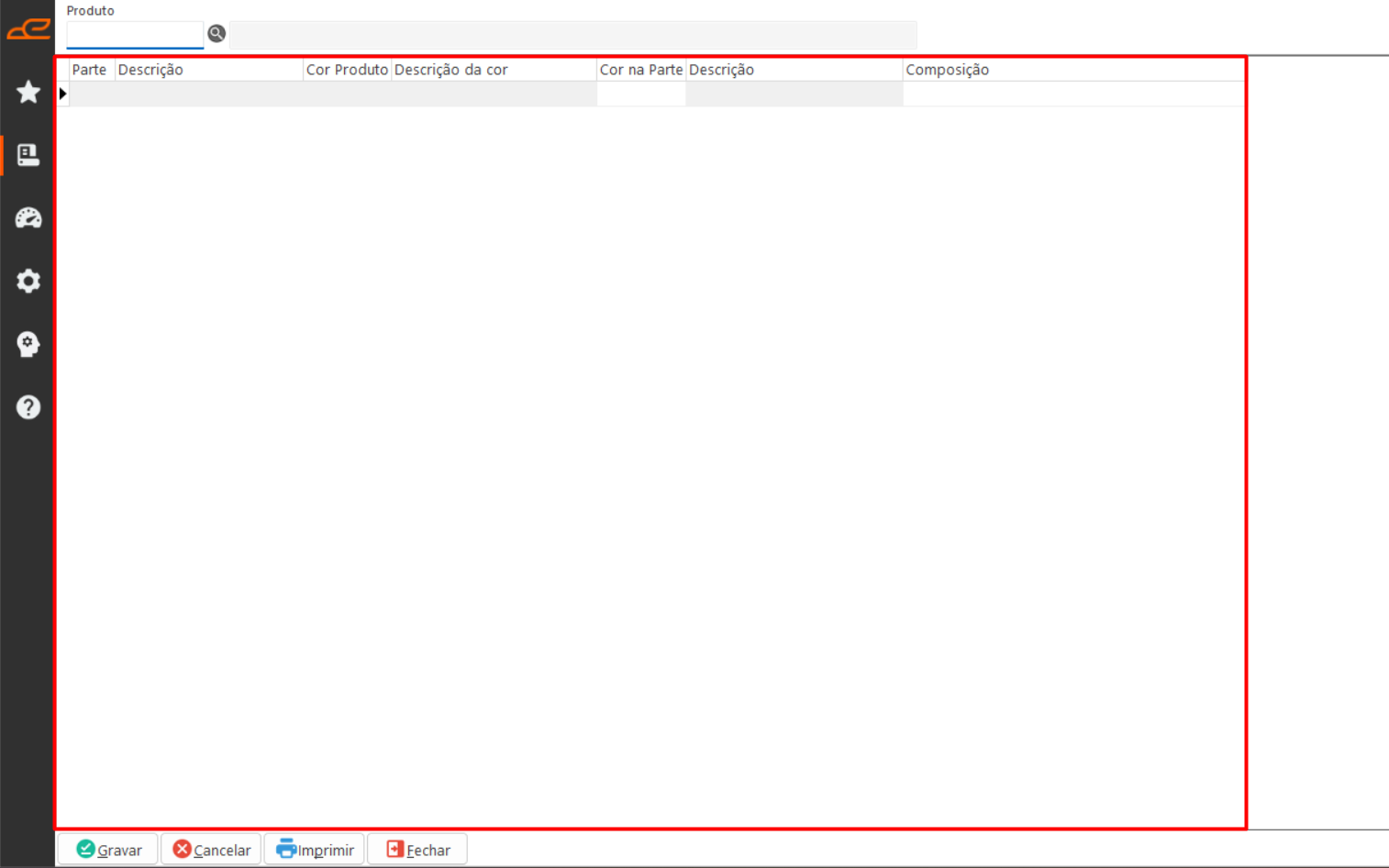Select the row indicator arrow in grid
Screen dimensions: 1389x868
(62, 94)
